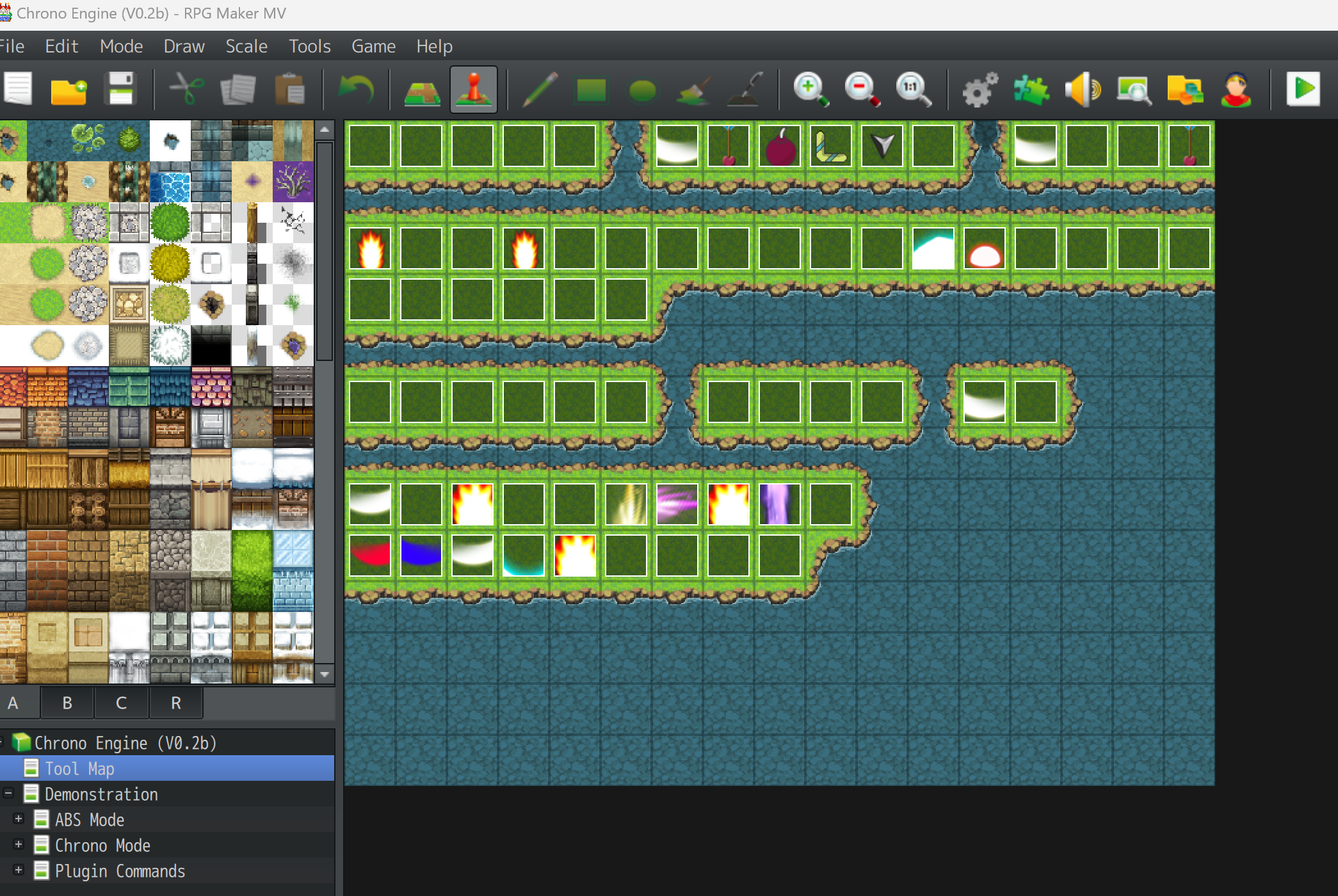Image resolution: width=1338 pixels, height=896 pixels.
Task: Open the File menu
Action: coord(12,46)
